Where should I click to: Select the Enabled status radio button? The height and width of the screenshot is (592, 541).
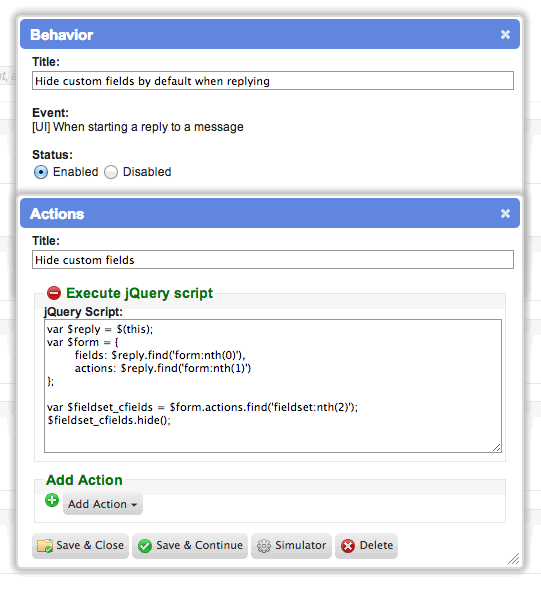(41, 172)
